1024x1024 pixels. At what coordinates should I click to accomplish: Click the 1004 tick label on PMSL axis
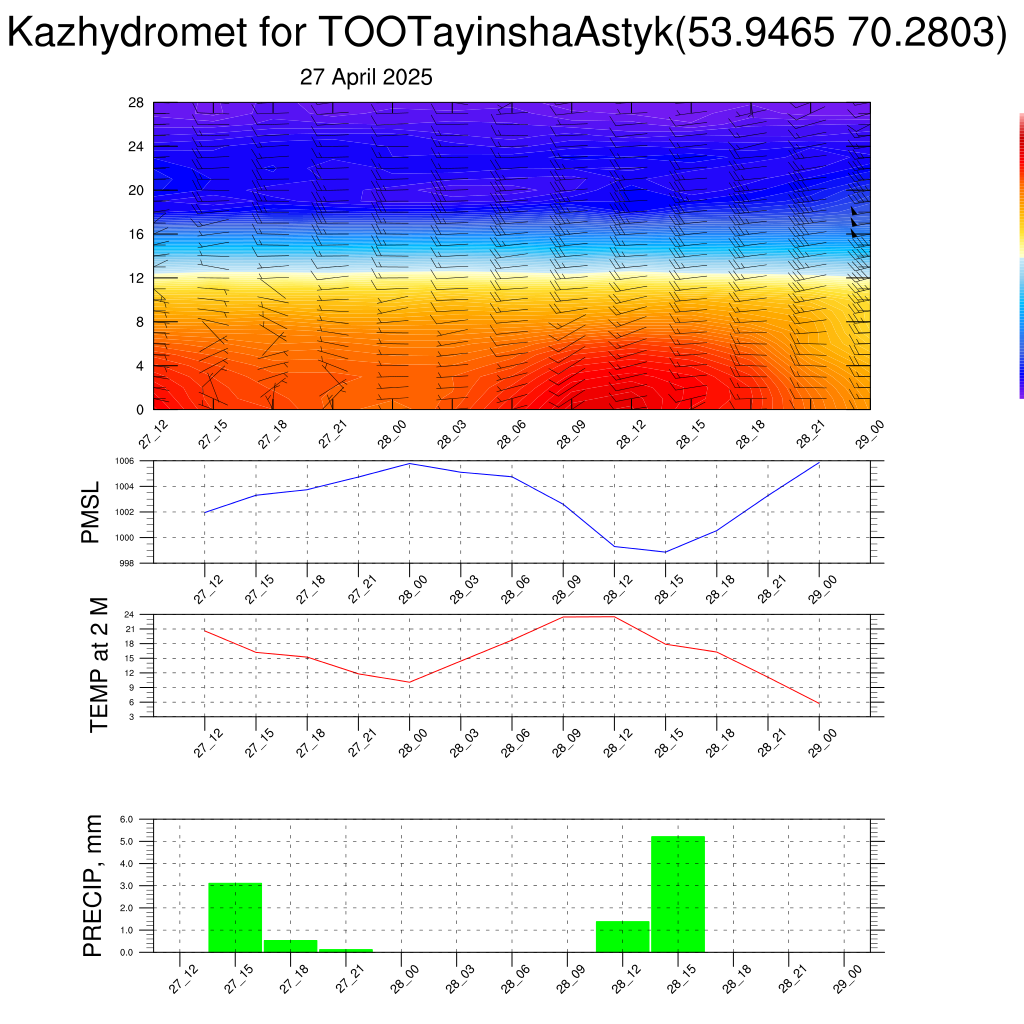(125, 487)
